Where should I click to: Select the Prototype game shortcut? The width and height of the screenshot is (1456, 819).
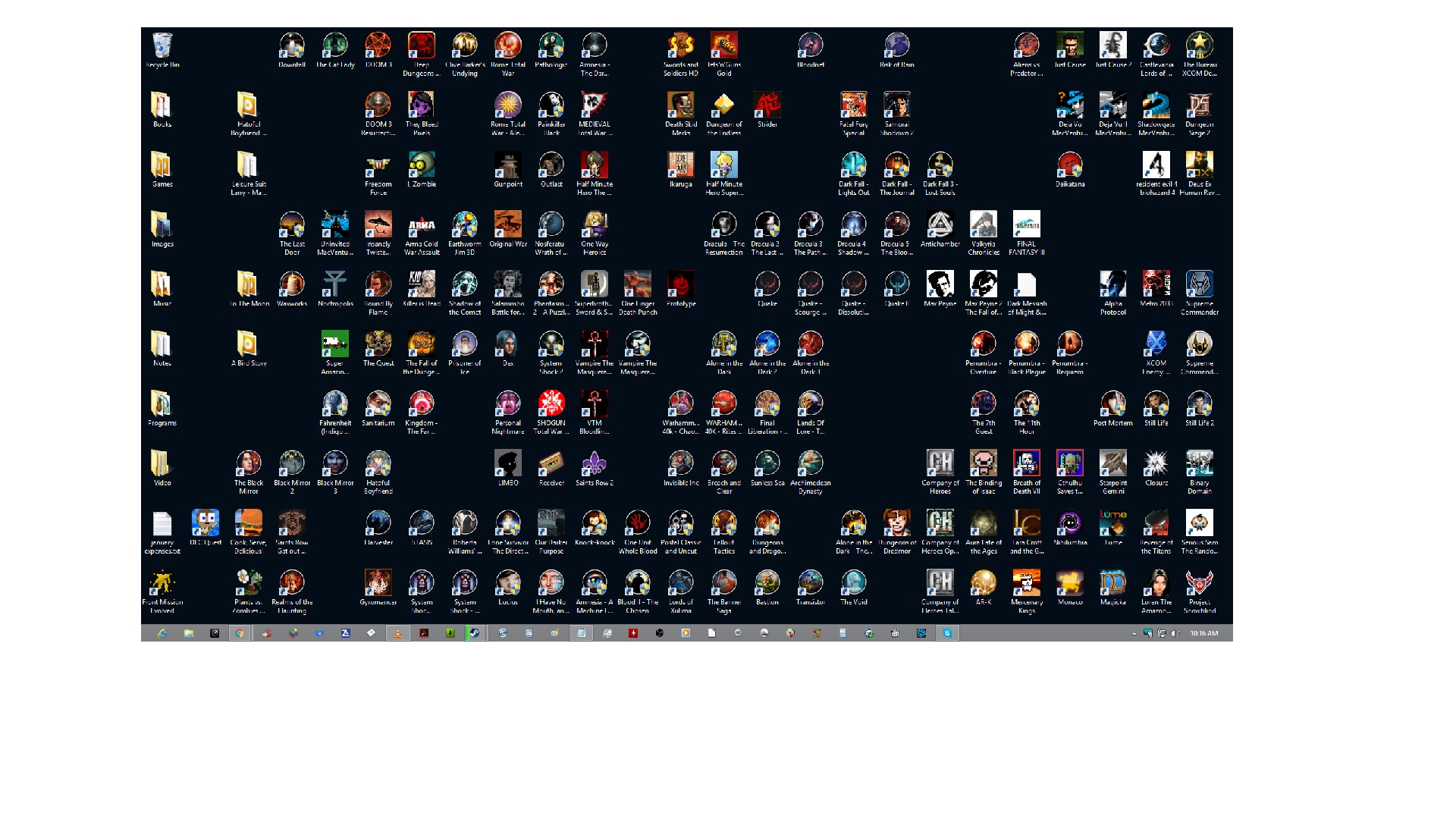pos(681,290)
